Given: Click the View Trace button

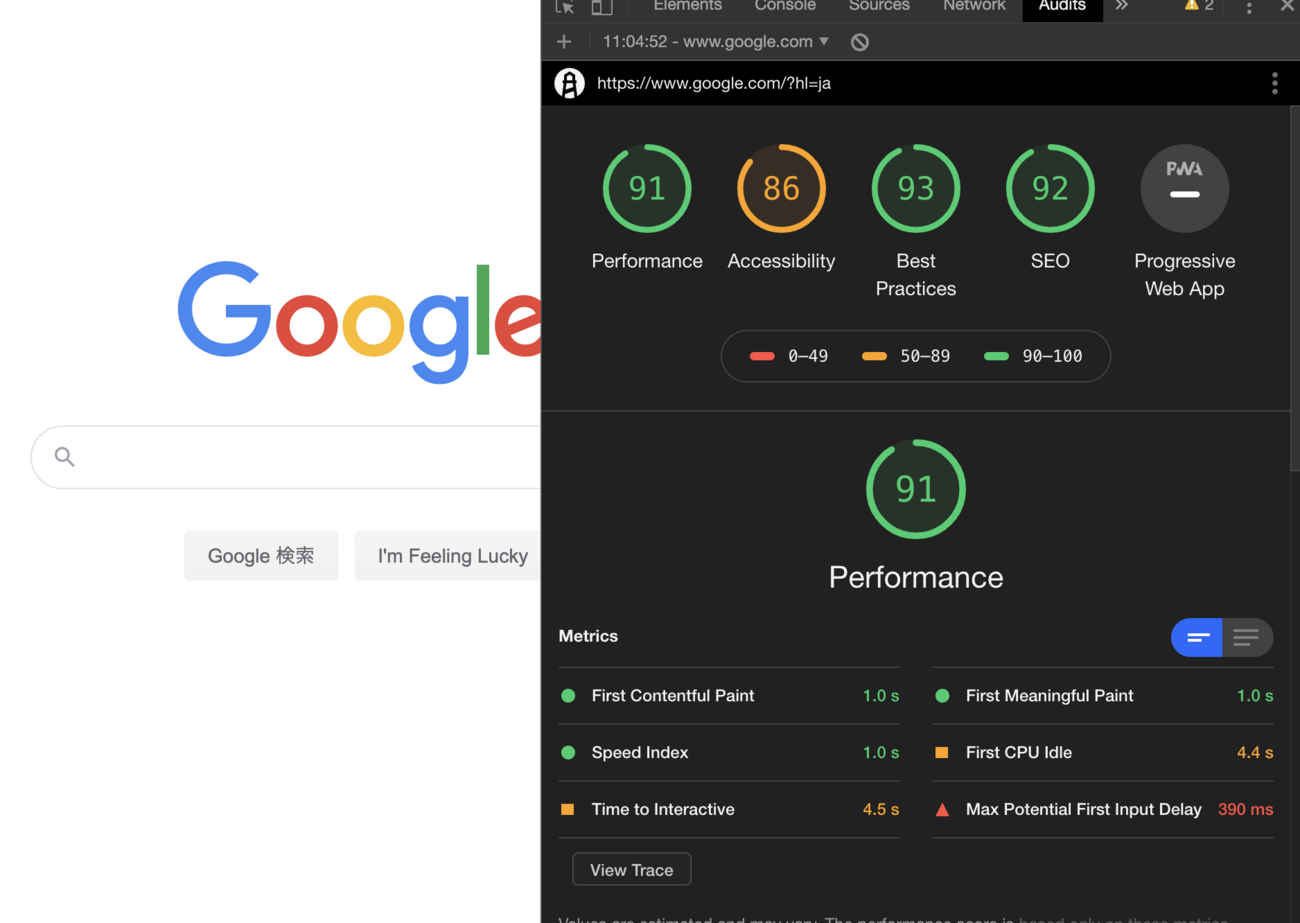Looking at the screenshot, I should coord(631,870).
